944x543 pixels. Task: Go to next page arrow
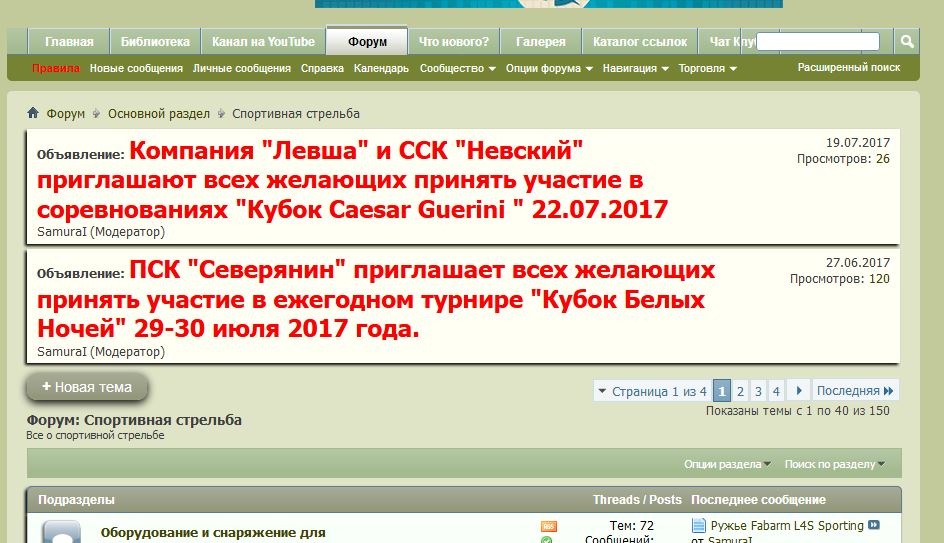798,391
